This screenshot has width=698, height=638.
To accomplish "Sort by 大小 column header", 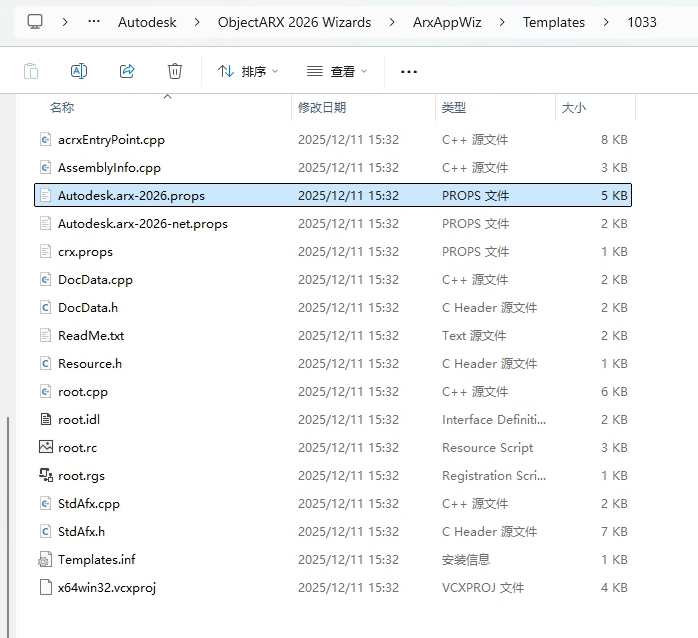I will (574, 107).
